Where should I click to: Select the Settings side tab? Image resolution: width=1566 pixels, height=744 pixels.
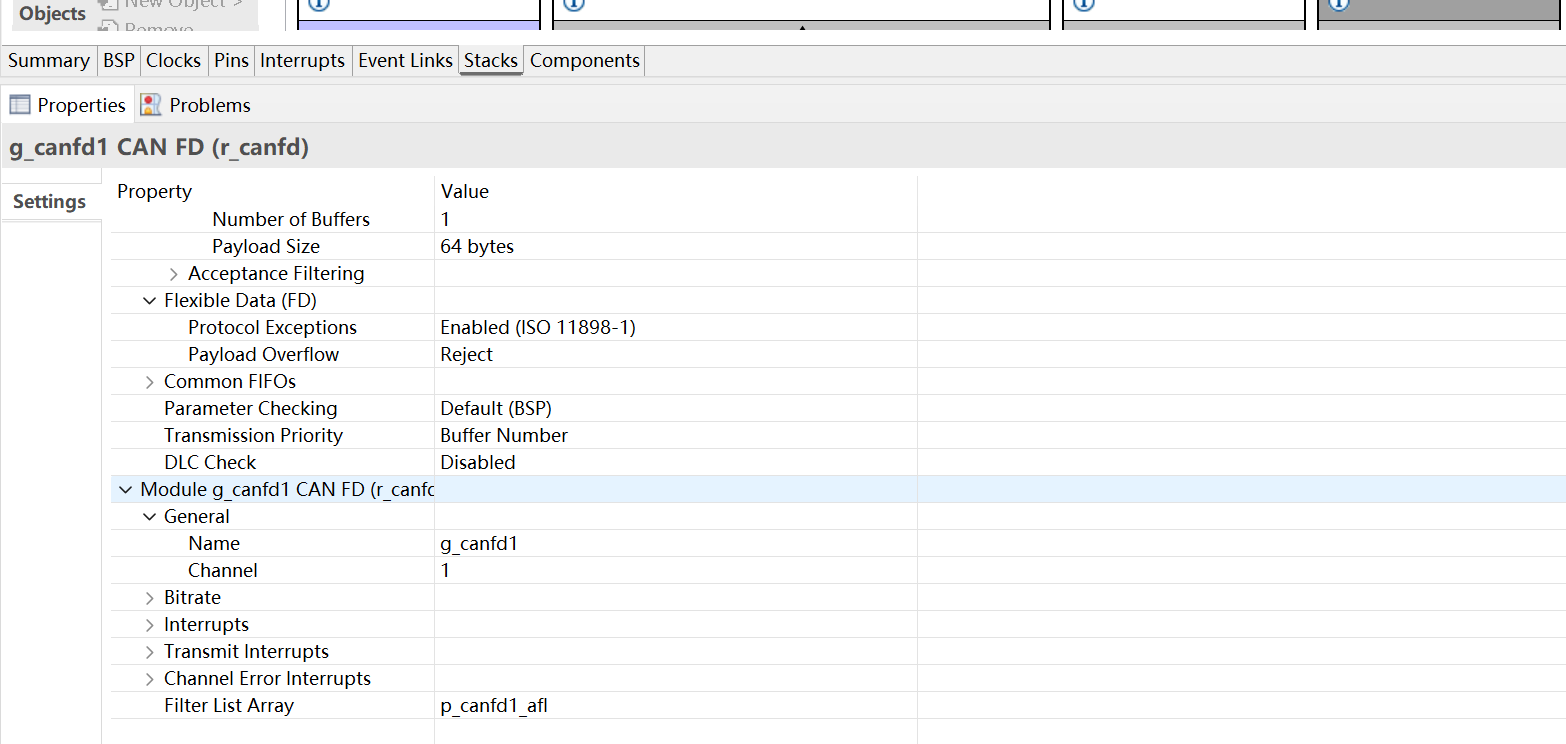[x=50, y=202]
